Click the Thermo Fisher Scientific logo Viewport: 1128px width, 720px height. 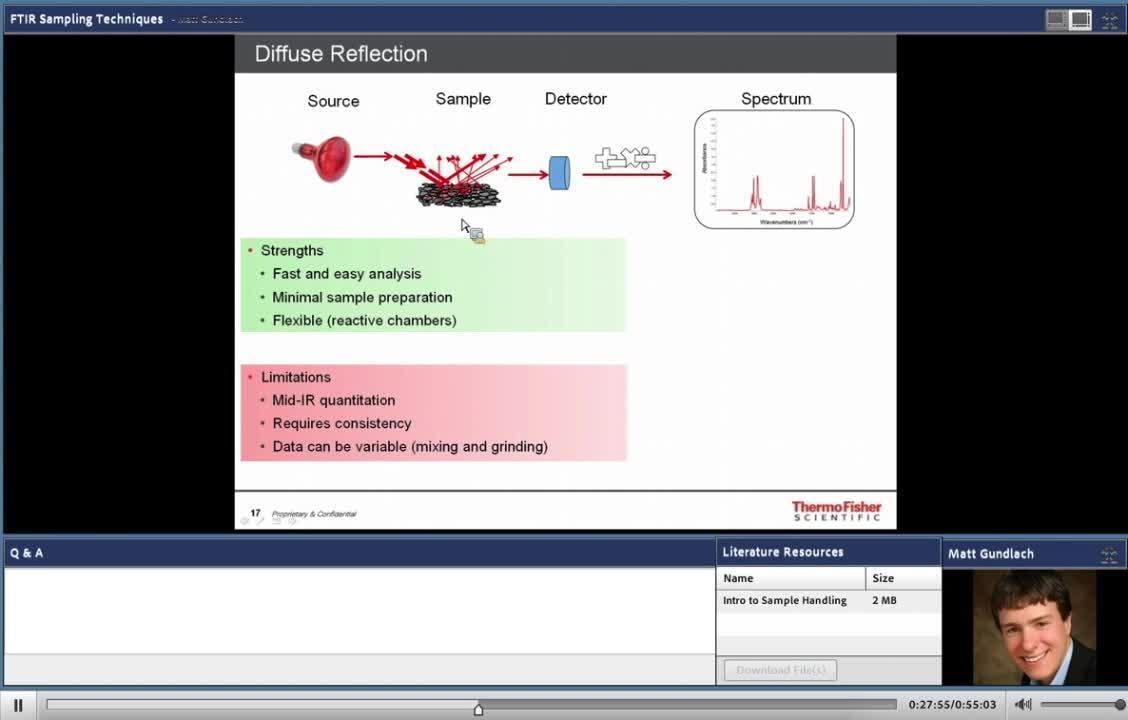pyautogui.click(x=836, y=511)
